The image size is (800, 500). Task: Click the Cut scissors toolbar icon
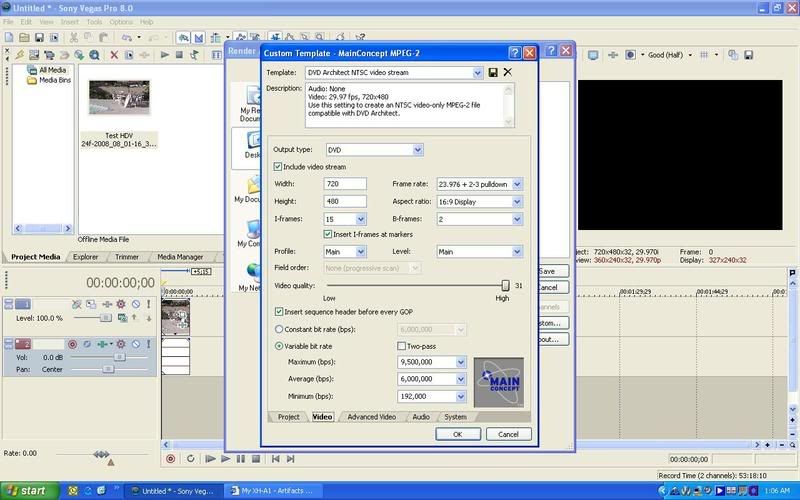pos(73,37)
